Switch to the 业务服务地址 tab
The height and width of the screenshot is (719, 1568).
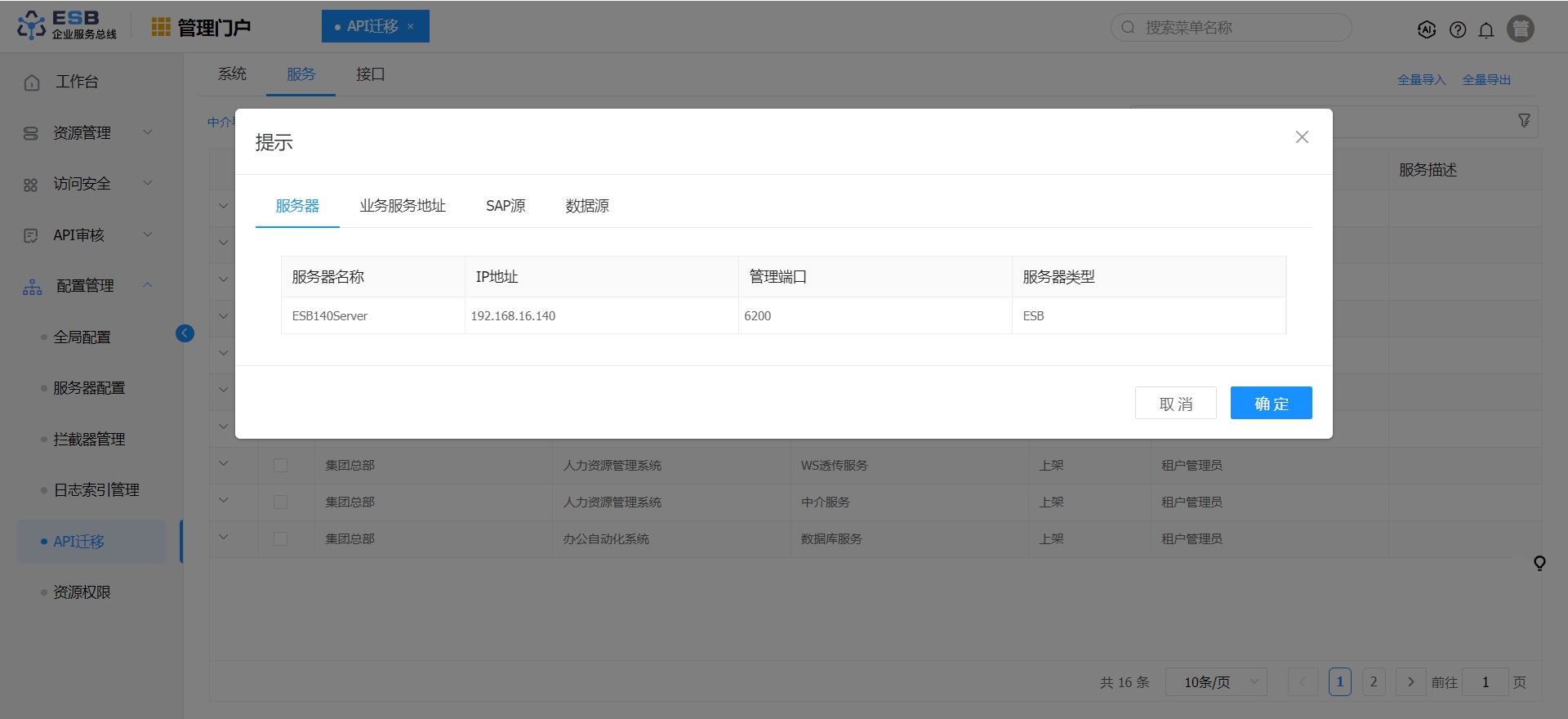click(x=403, y=206)
